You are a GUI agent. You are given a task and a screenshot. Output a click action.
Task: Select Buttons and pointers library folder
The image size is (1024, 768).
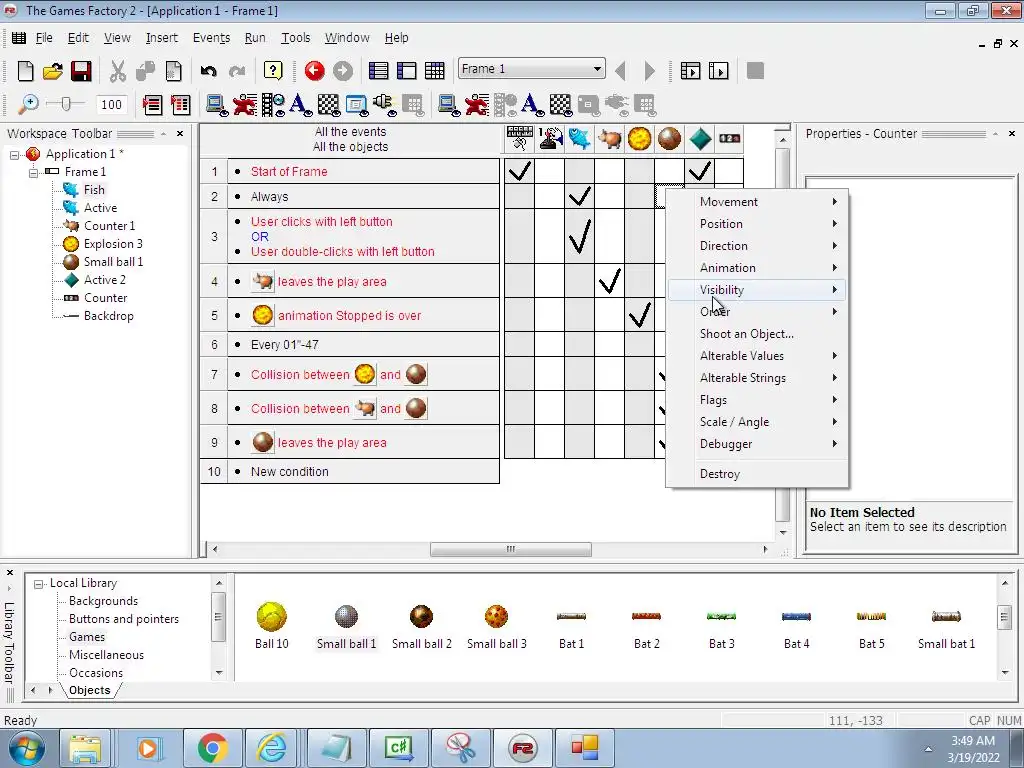click(123, 618)
